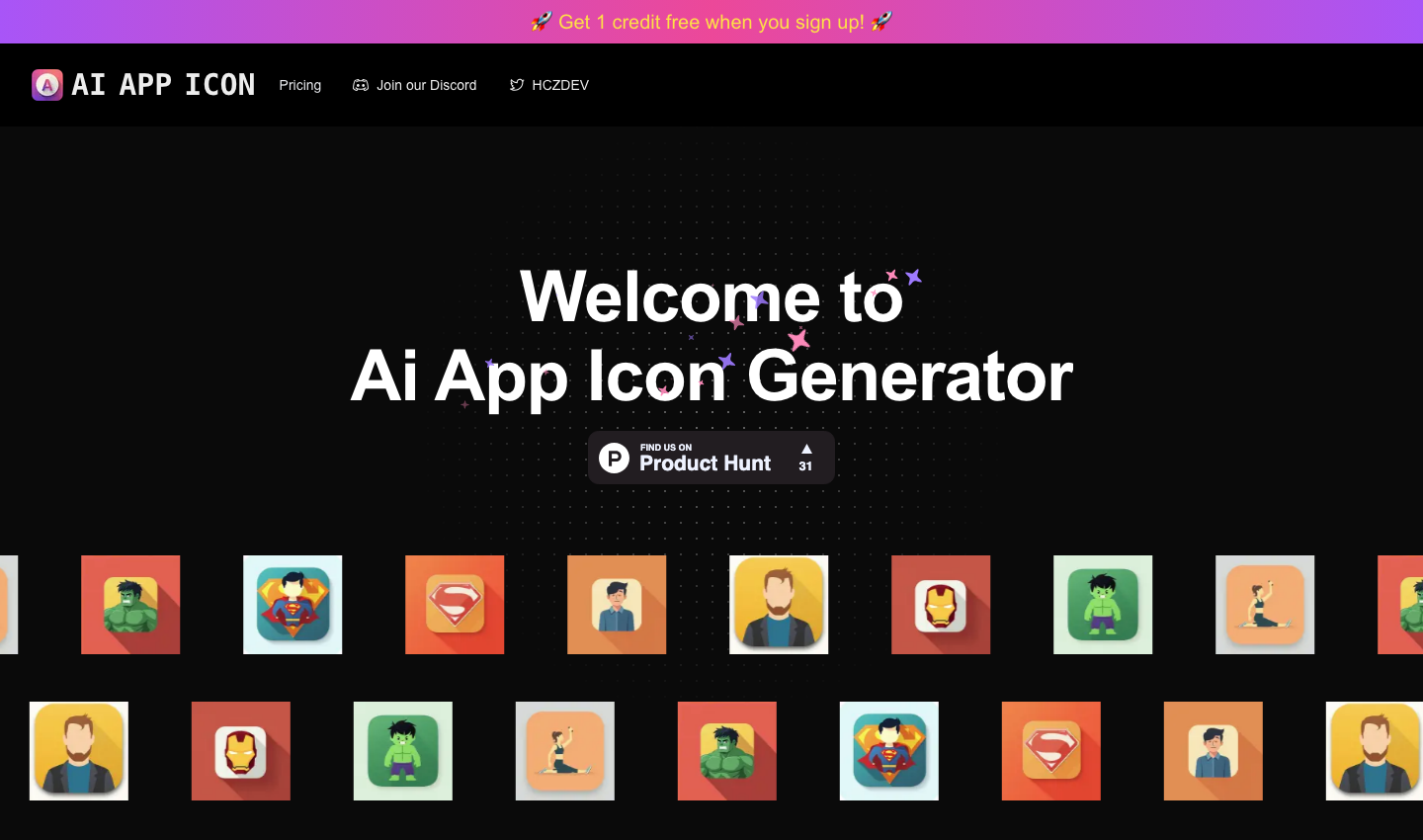
Task: Click the AI App Icon logo image
Action: 47,85
